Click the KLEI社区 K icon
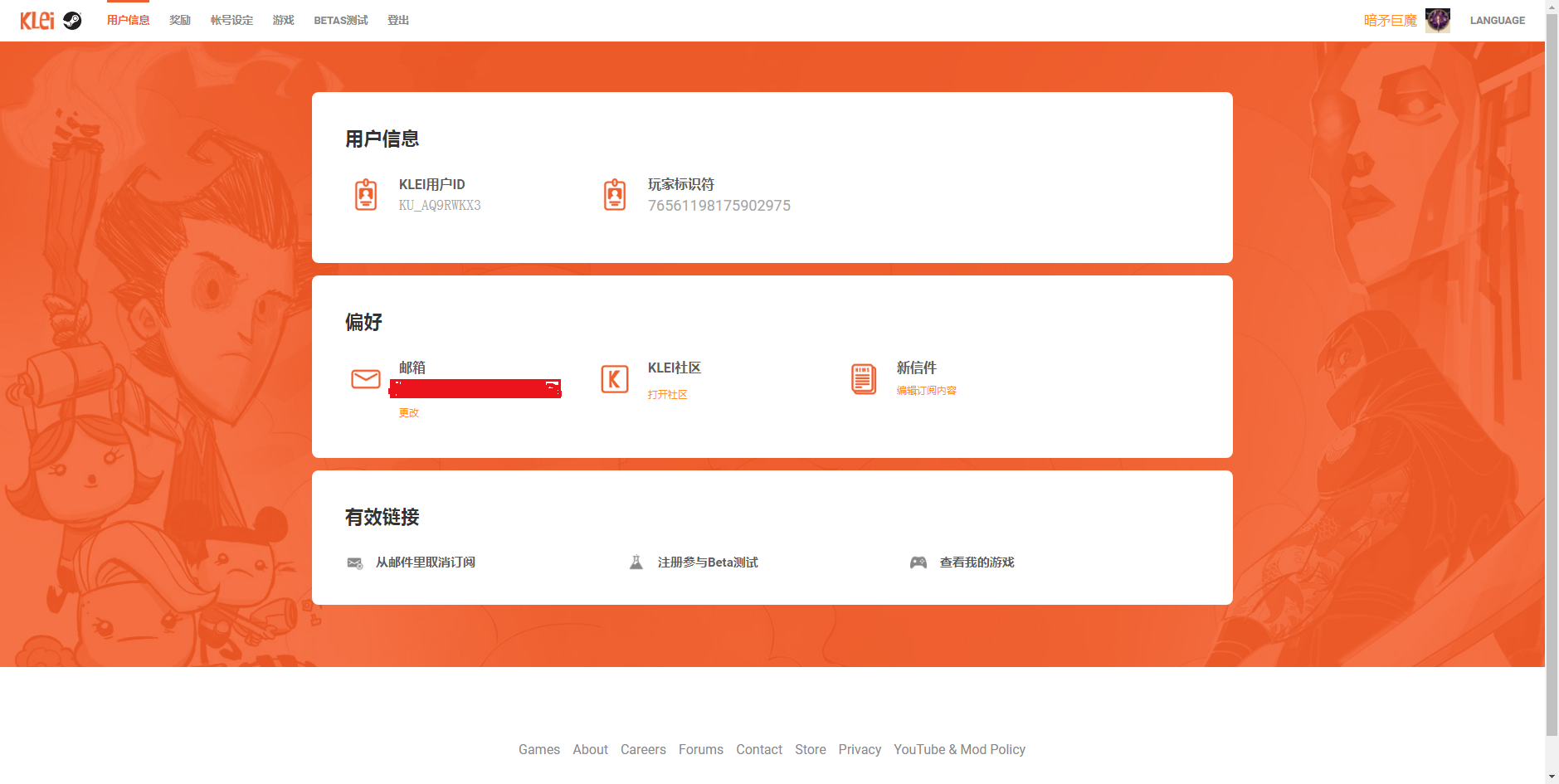This screenshot has width=1559, height=784. click(x=615, y=379)
